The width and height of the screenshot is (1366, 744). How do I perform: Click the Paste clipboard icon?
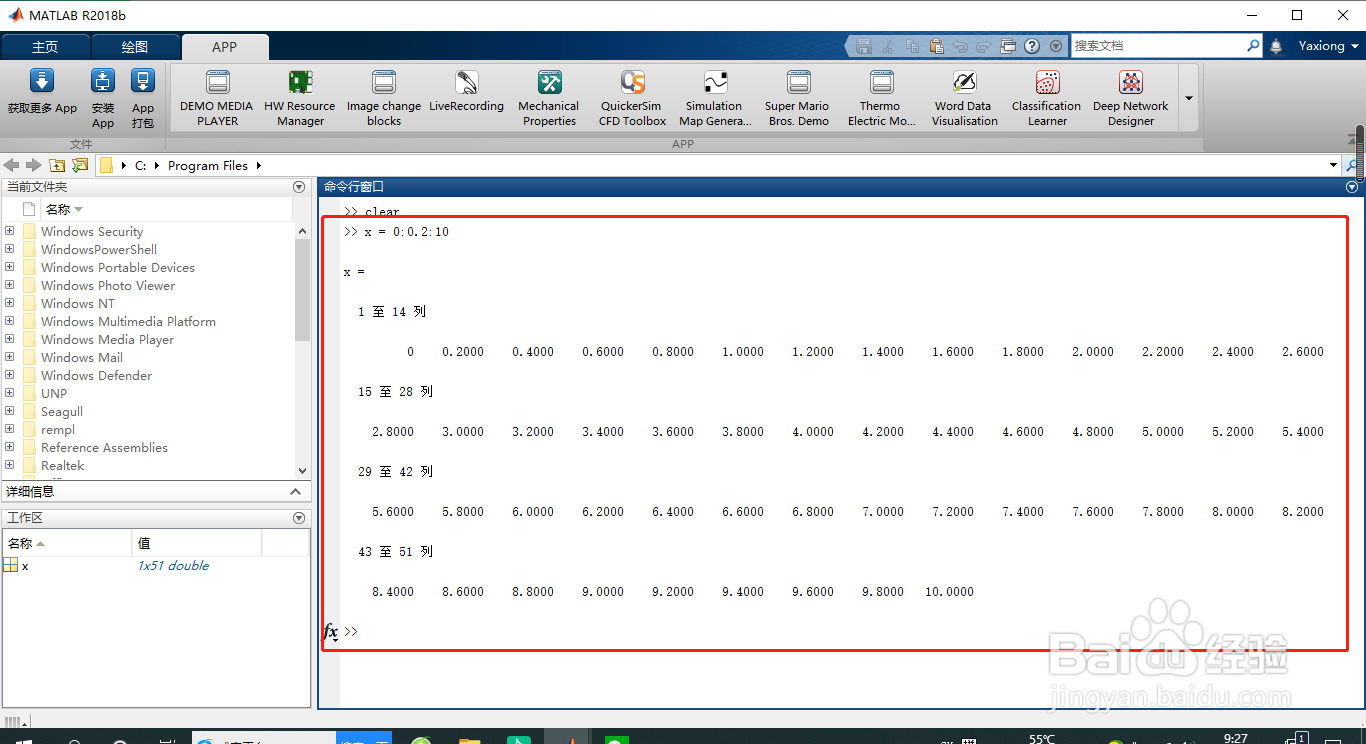936,46
